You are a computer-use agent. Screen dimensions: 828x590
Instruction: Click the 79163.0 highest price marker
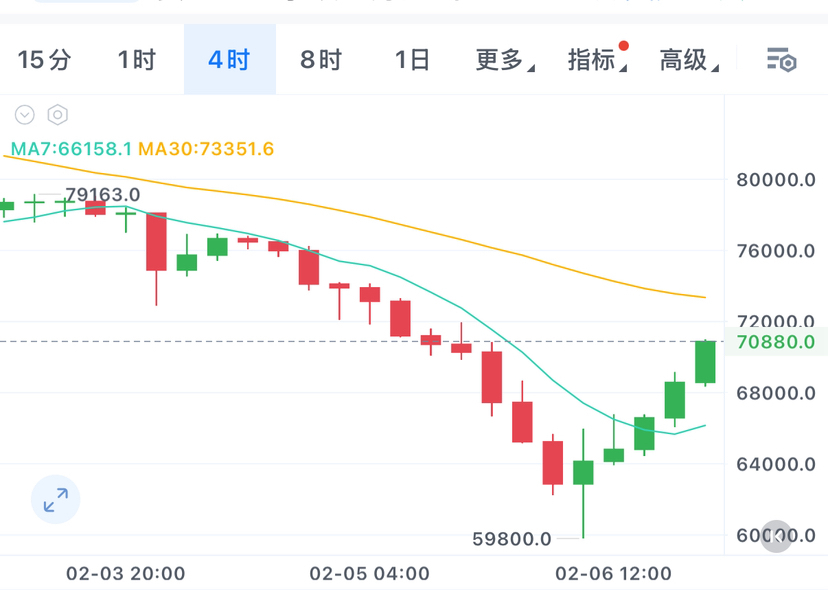[102, 194]
